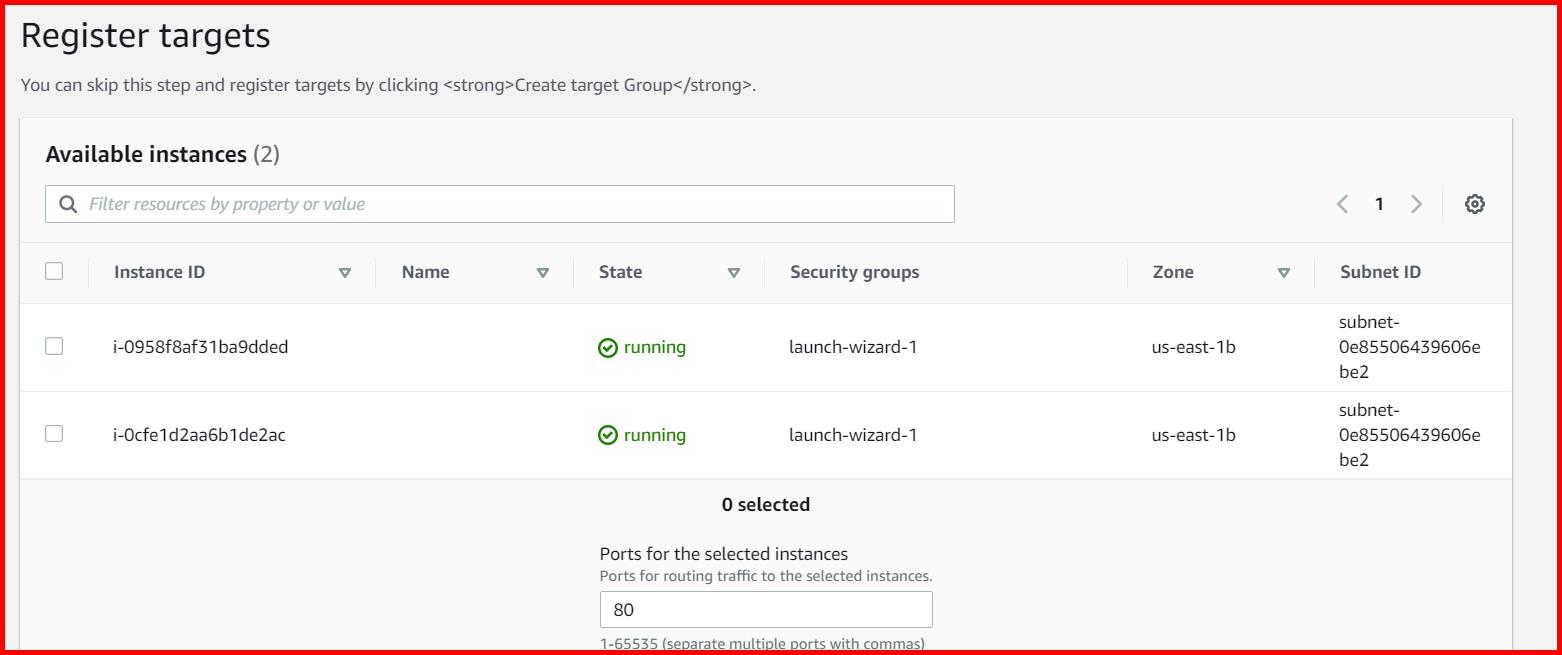Select page 1 in the pagination control
Screen dimensions: 1562x655
[x=1379, y=203]
